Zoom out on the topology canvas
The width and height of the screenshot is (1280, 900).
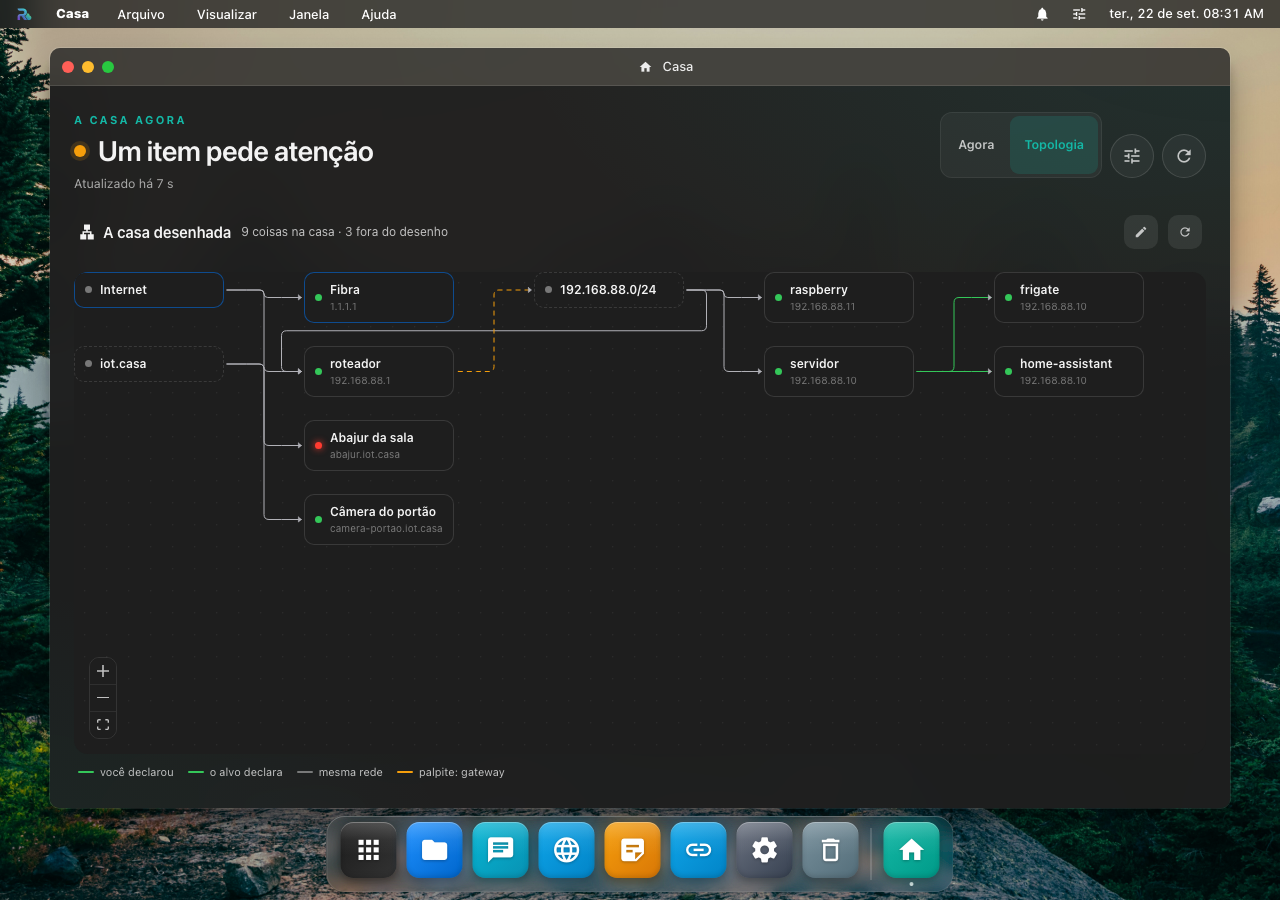(103, 698)
